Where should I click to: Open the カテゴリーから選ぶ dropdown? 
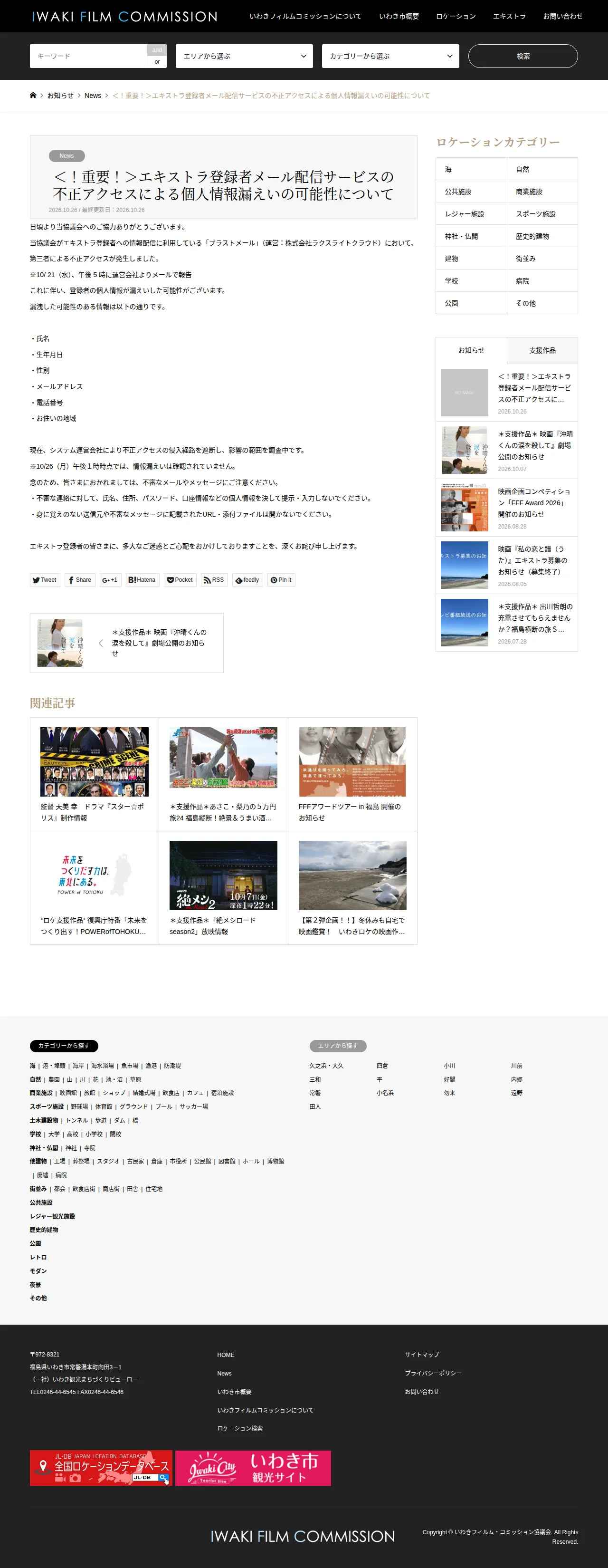(390, 56)
